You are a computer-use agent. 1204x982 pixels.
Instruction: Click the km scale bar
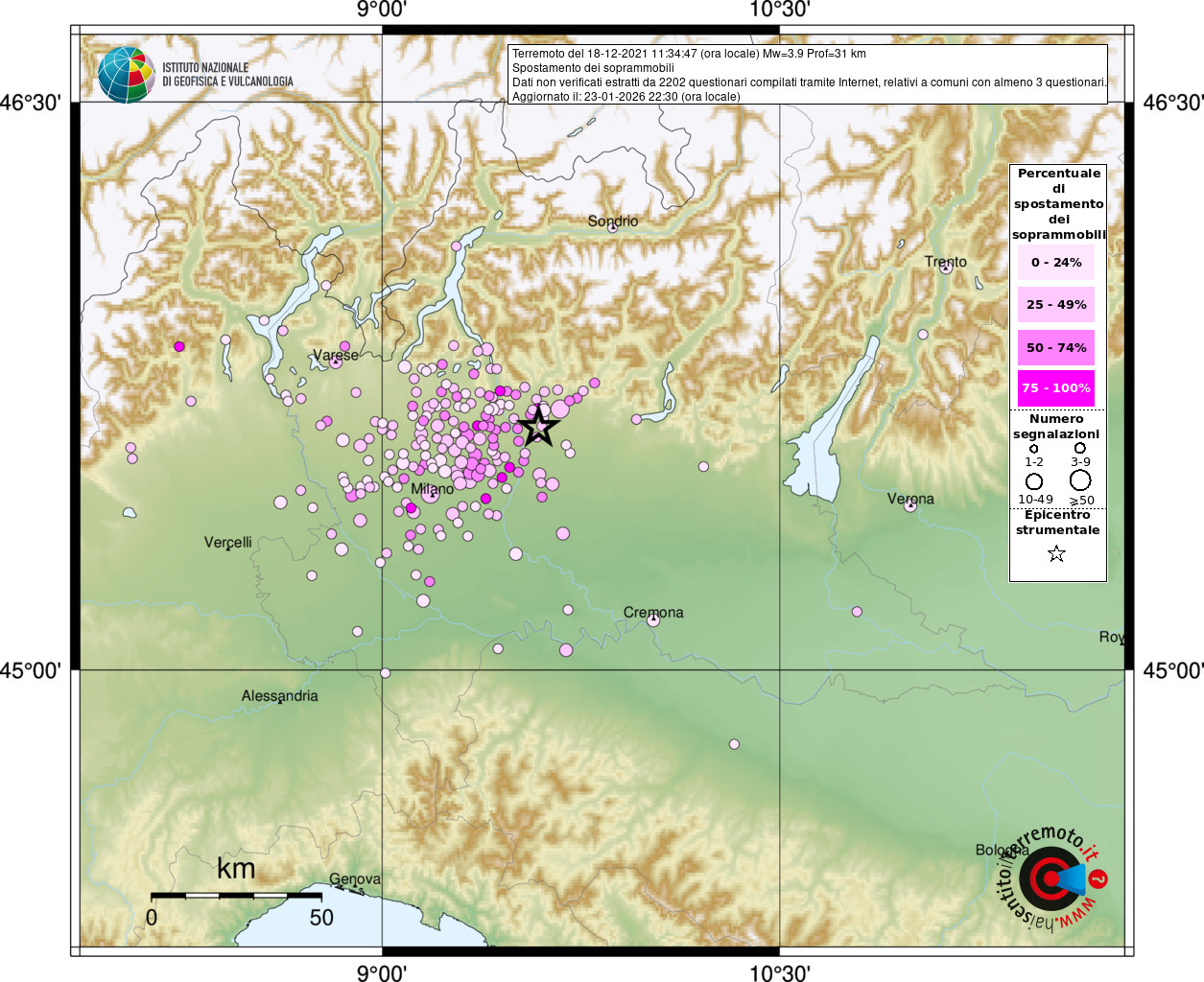(x=236, y=896)
